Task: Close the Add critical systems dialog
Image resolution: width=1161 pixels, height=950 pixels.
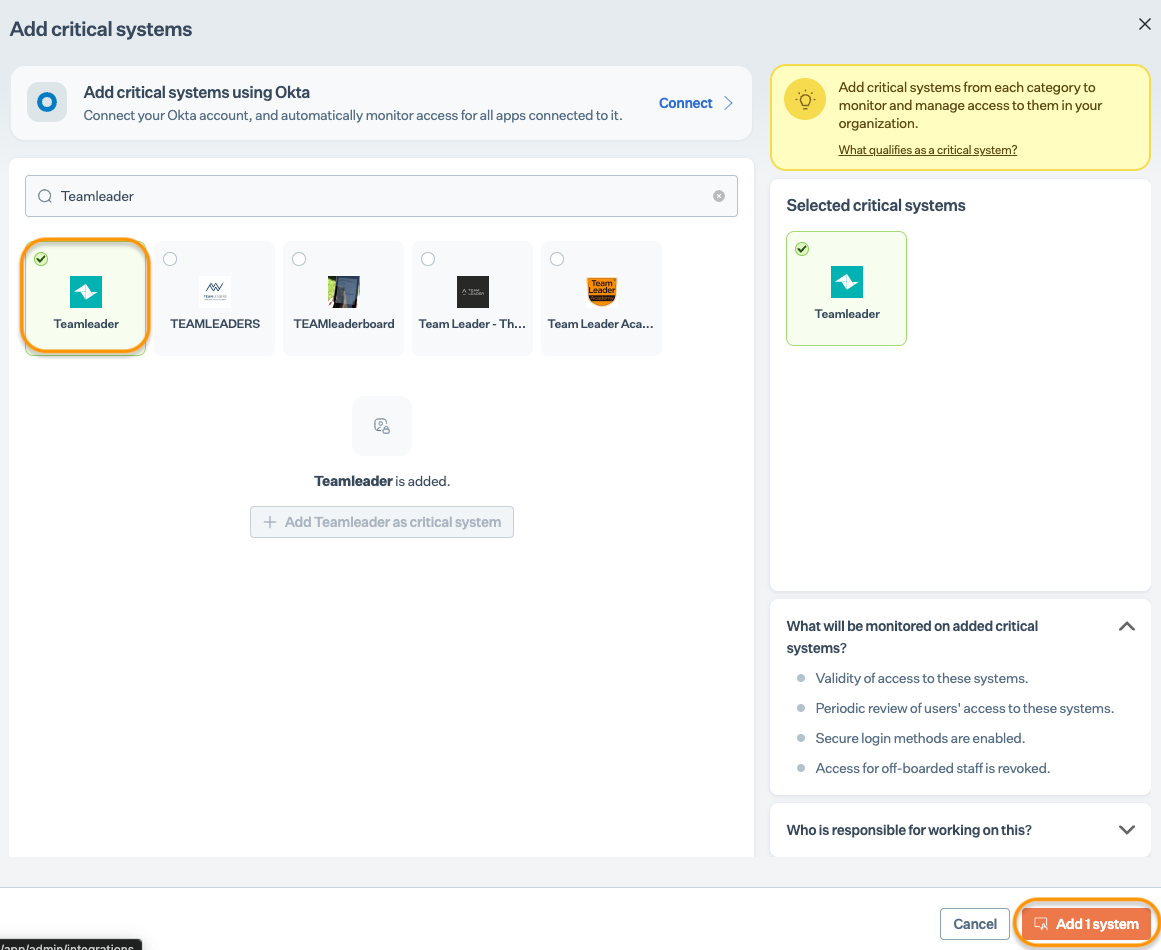Action: (1144, 24)
